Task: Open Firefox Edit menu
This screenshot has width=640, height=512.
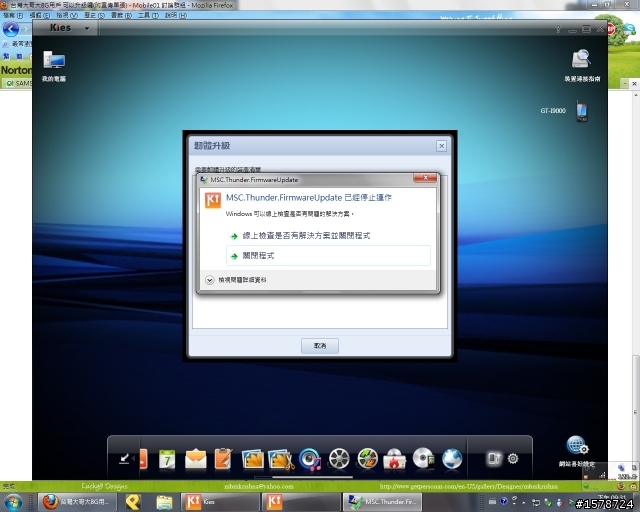Action: [x=40, y=16]
